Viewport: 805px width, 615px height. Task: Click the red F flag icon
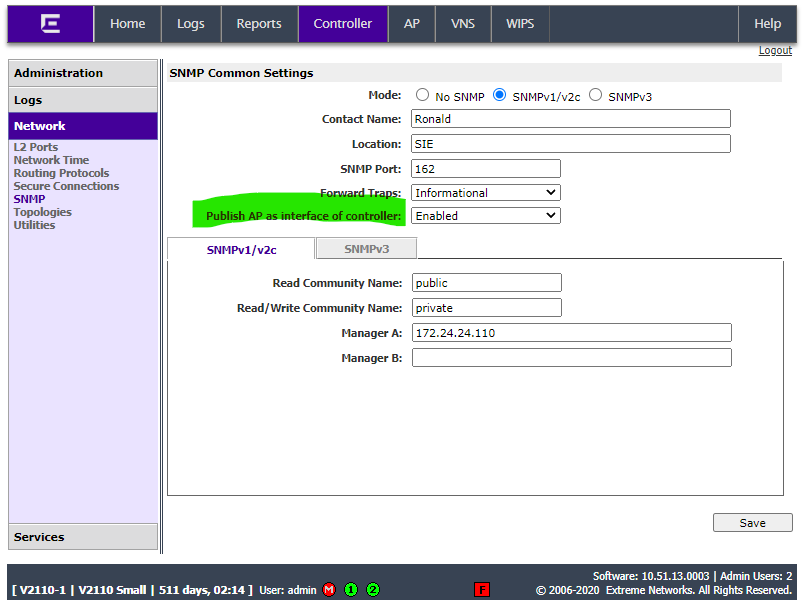click(482, 590)
